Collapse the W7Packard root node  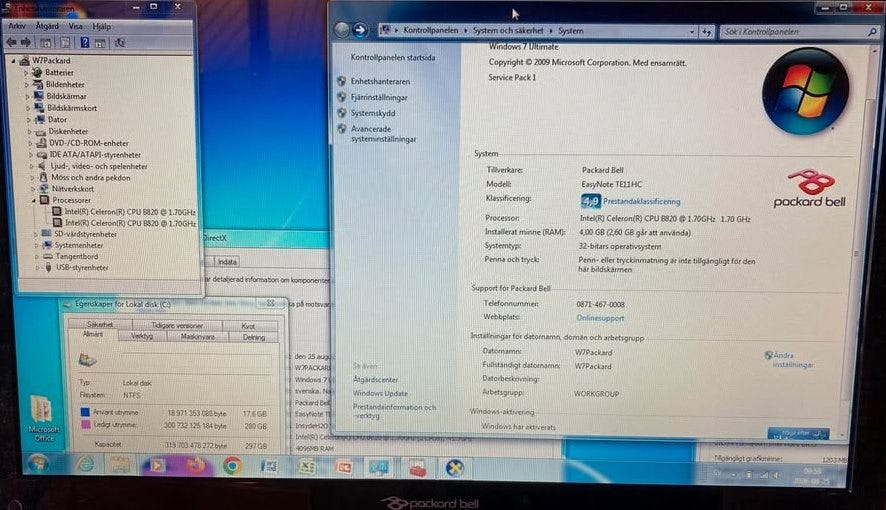coord(14,60)
